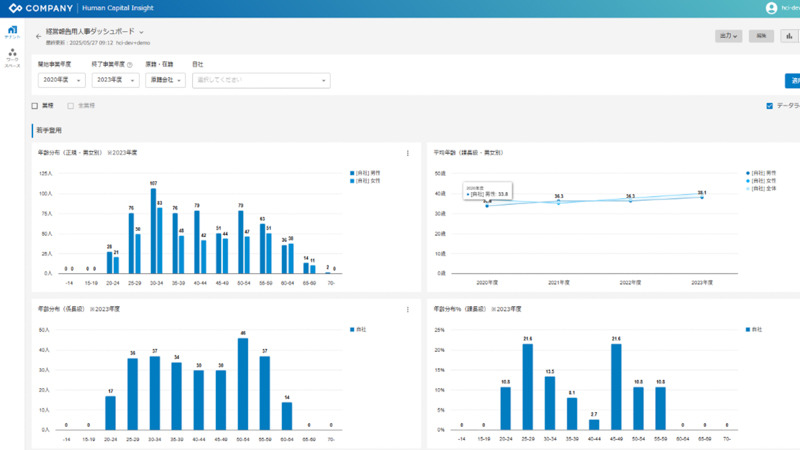Uncheck the データラベル checkbox
This screenshot has width=800, height=450.
pos(769,106)
